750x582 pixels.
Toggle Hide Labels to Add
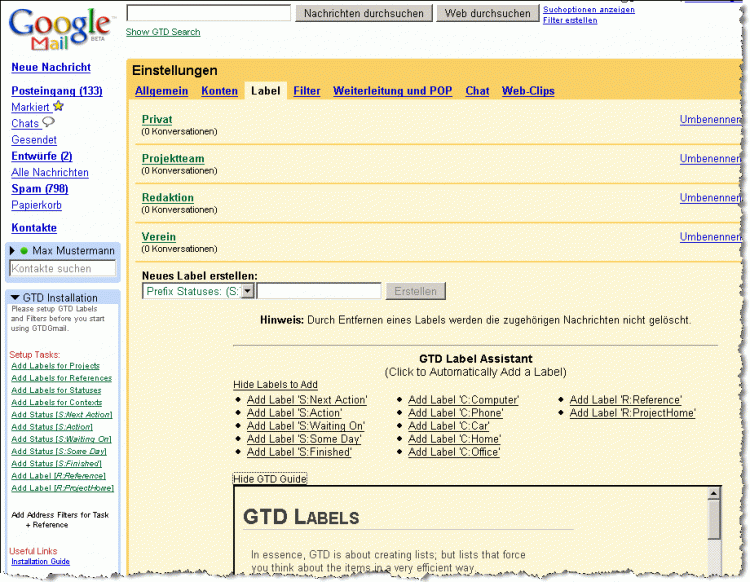(275, 385)
